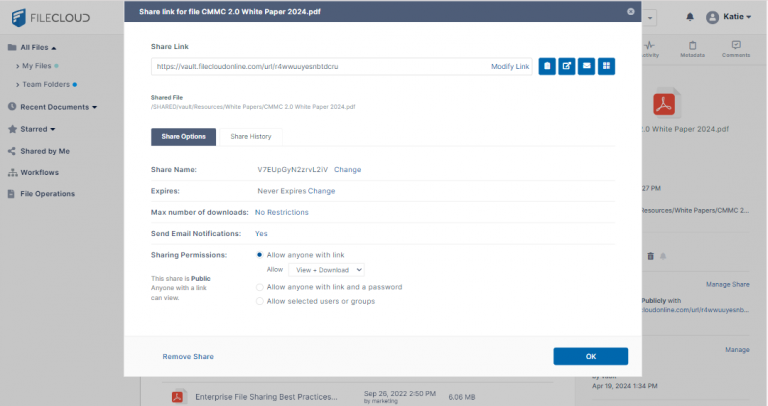The image size is (768, 406).
Task: Click Manage Share in details panel
Action: click(x=727, y=284)
